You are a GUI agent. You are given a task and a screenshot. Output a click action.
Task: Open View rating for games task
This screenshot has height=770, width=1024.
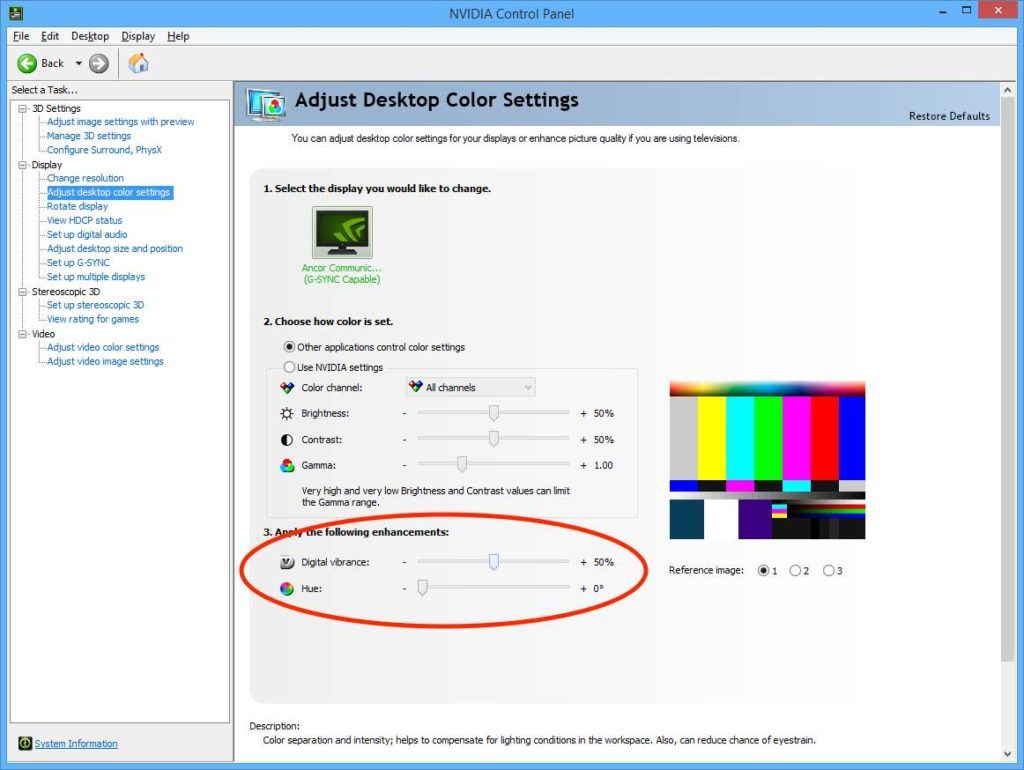(92, 319)
